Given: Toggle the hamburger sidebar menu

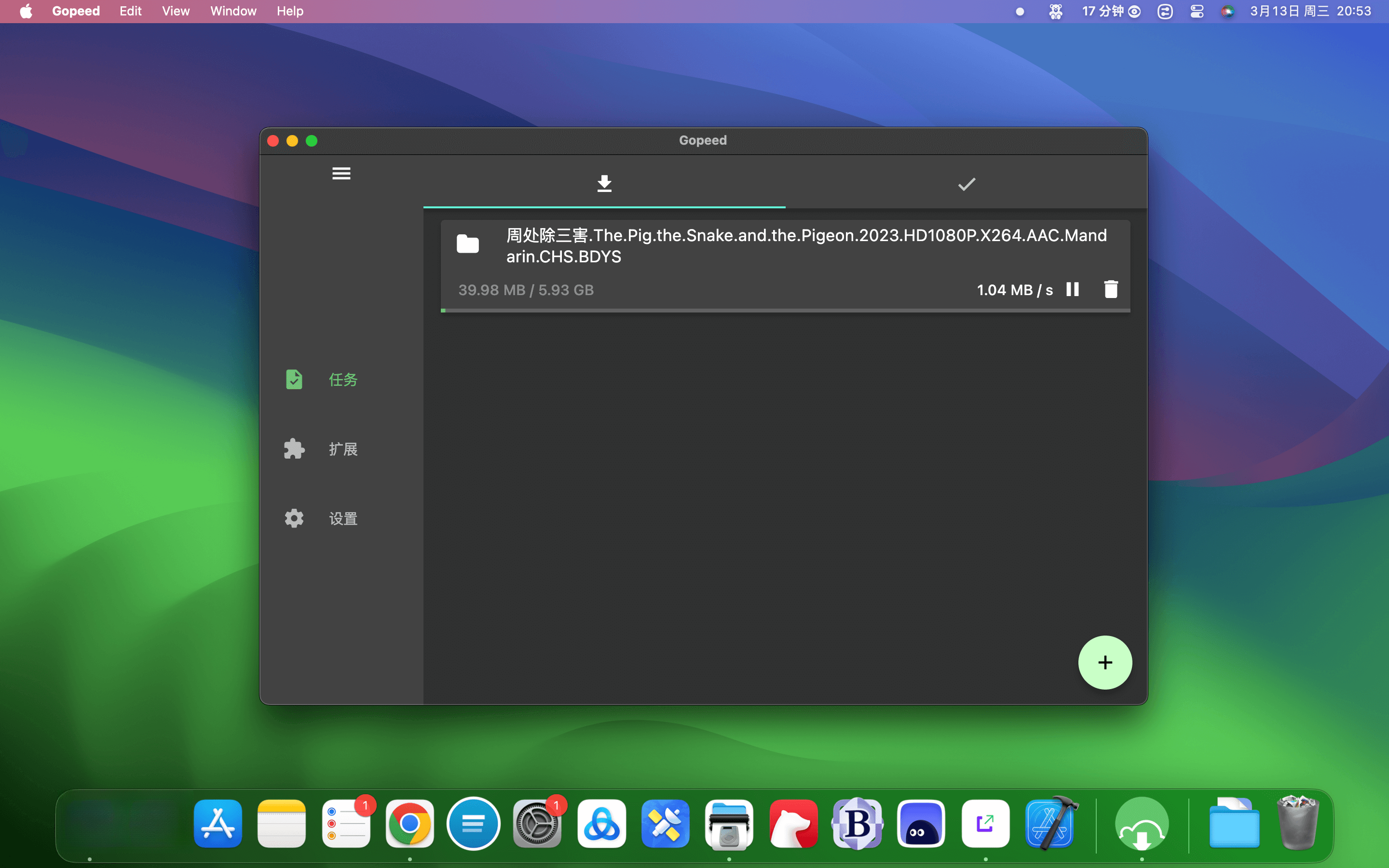Looking at the screenshot, I should [x=341, y=174].
